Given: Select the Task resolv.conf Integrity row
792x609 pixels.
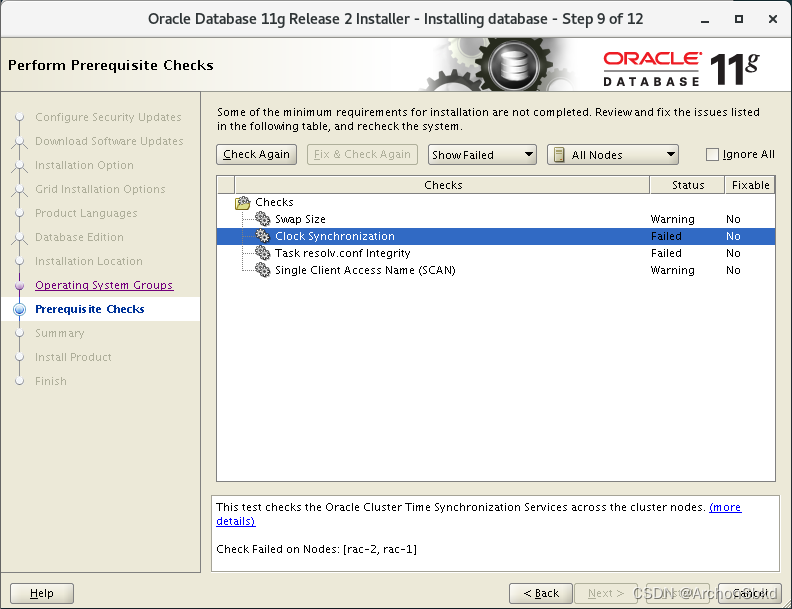Looking at the screenshot, I should (x=496, y=253).
